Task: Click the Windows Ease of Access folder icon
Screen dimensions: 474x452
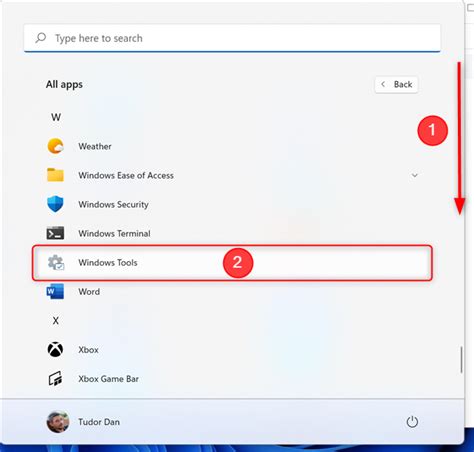Action: pyautogui.click(x=55, y=175)
